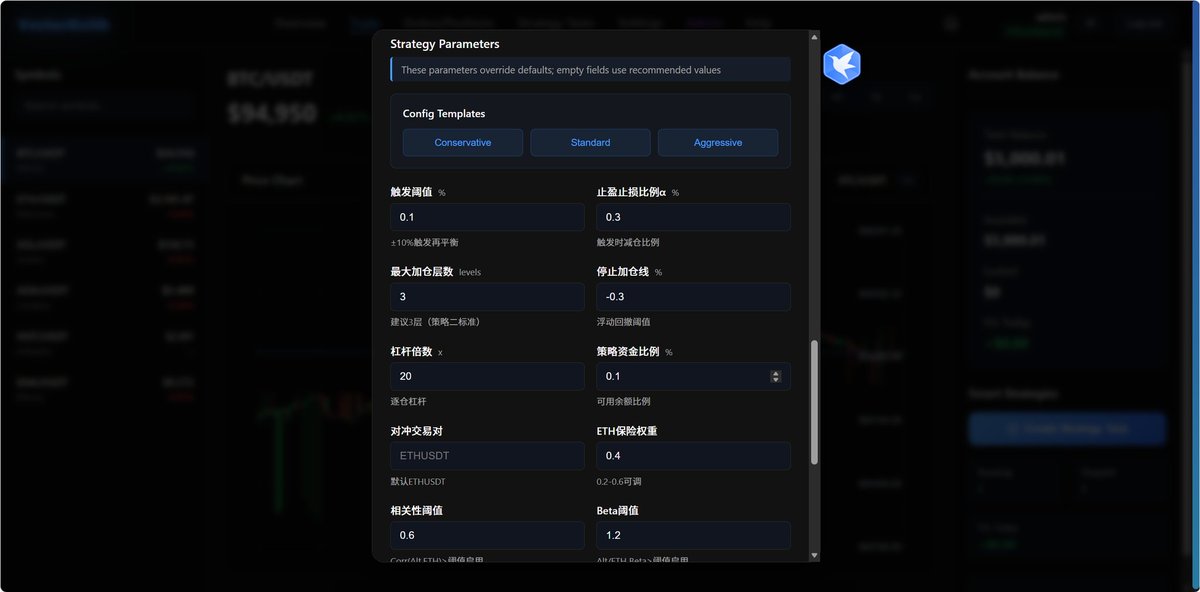
Task: Click the 杠杆倍数 field label
Action: [411, 351]
